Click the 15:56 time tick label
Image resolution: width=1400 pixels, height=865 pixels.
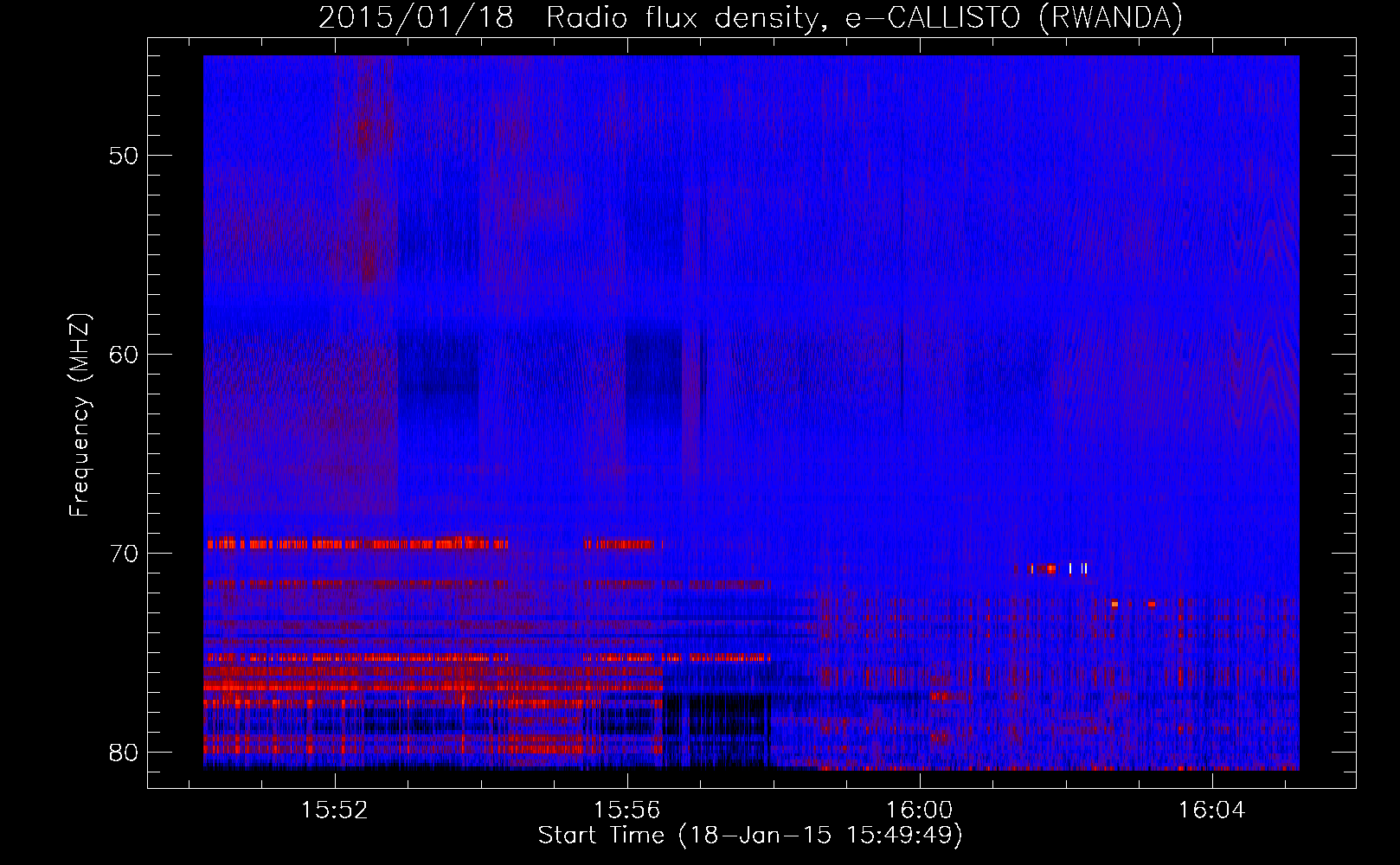[626, 810]
